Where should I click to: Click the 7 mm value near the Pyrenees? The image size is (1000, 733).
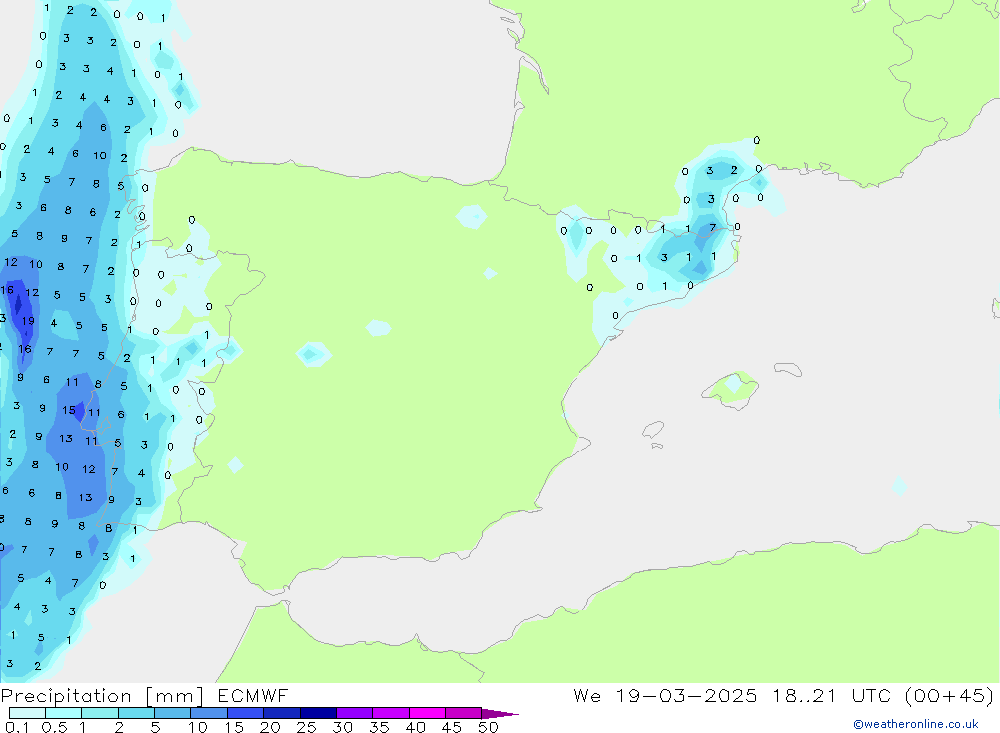(712, 228)
